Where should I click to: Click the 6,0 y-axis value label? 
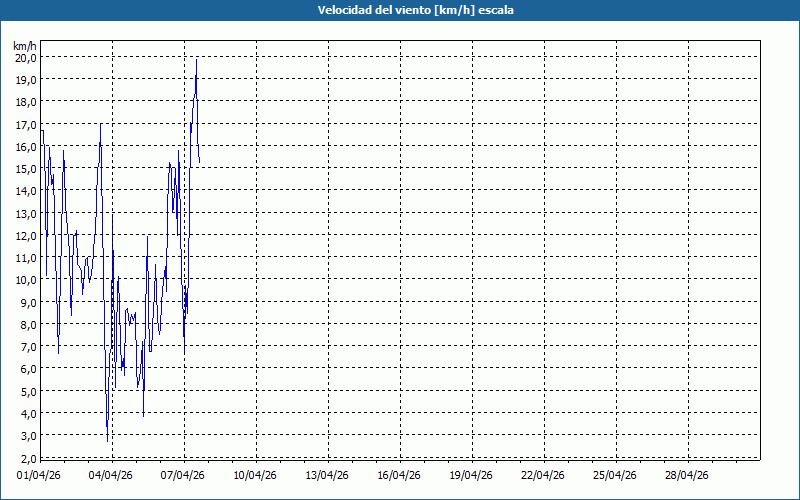(26, 368)
